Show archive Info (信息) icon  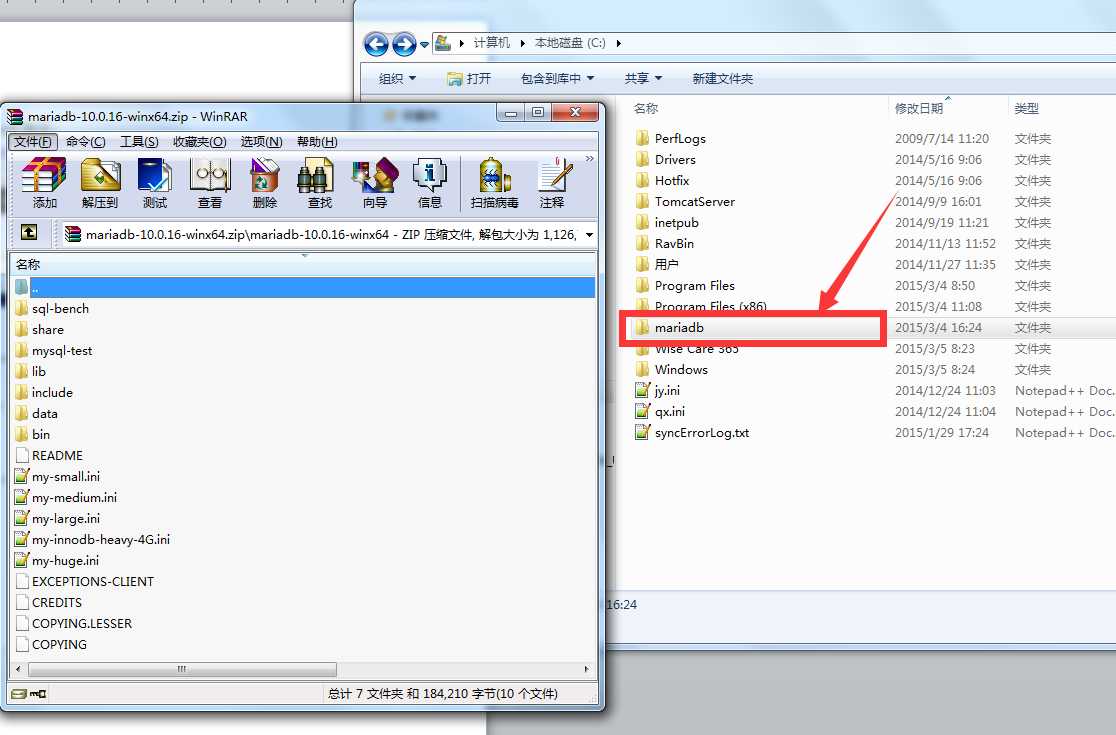coord(430,184)
